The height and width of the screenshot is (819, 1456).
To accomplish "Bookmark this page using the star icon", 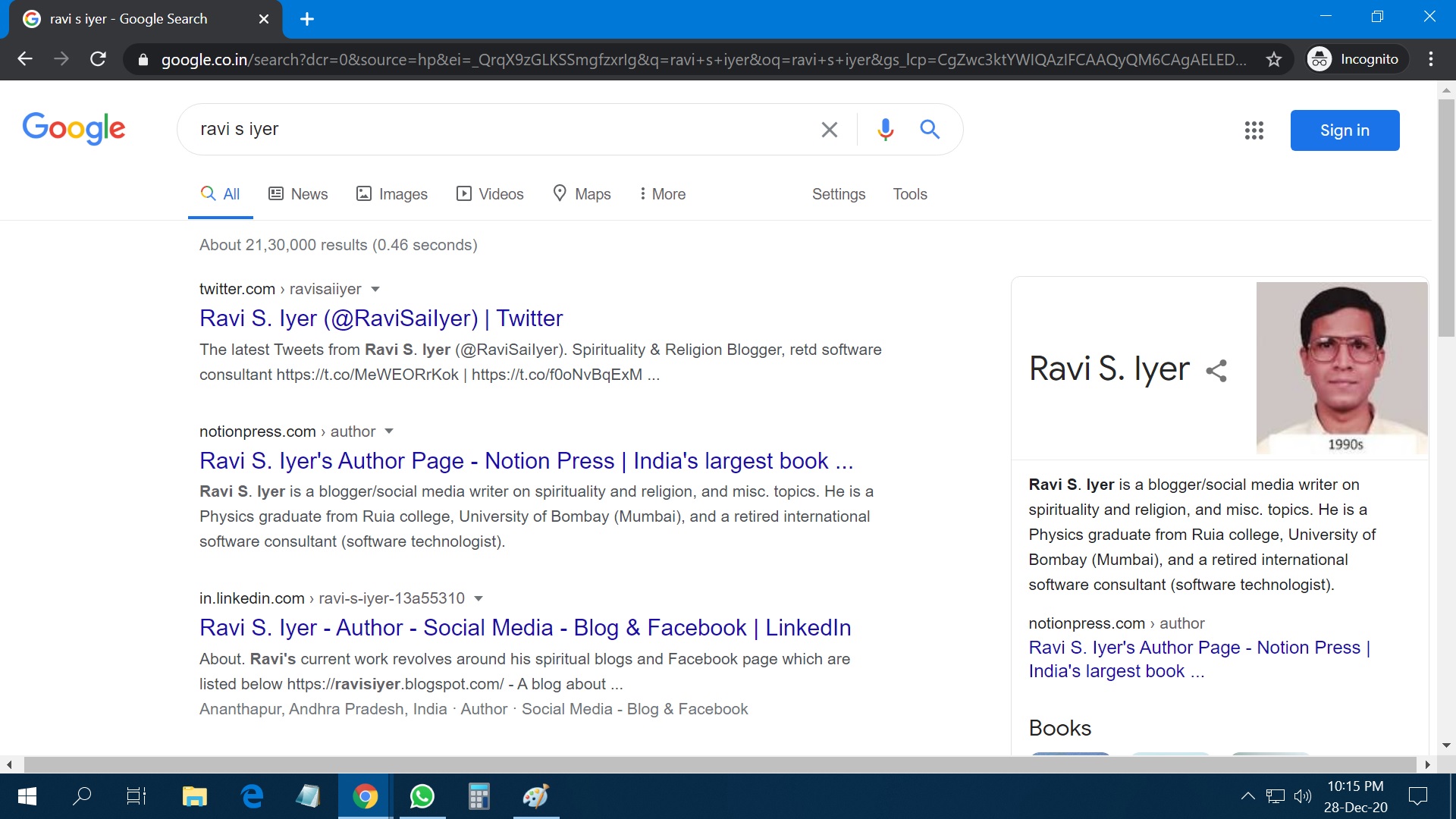I will 1275,59.
